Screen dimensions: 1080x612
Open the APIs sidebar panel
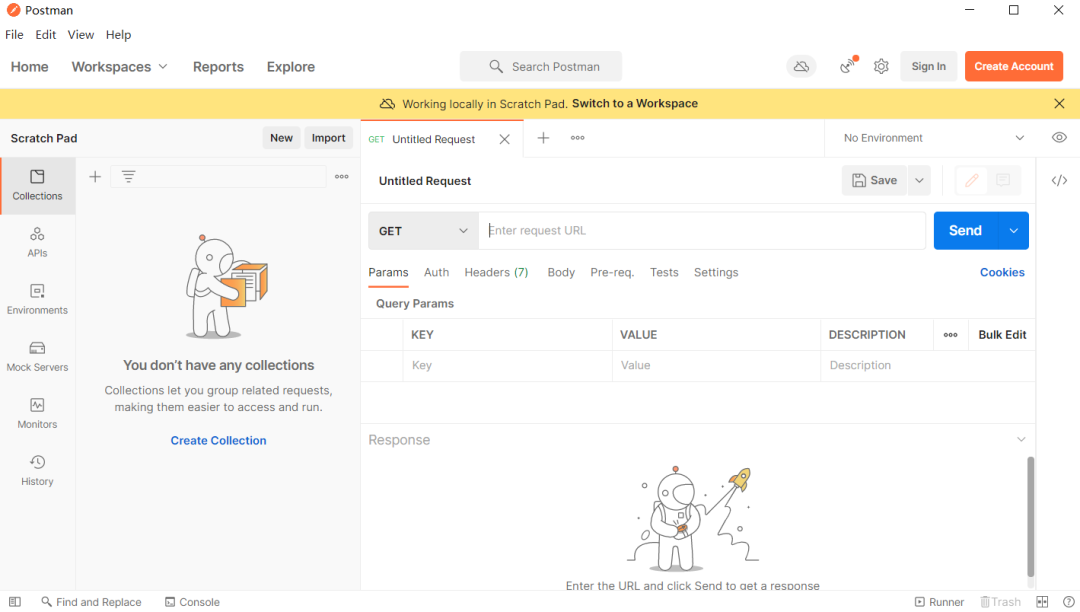pyautogui.click(x=37, y=242)
